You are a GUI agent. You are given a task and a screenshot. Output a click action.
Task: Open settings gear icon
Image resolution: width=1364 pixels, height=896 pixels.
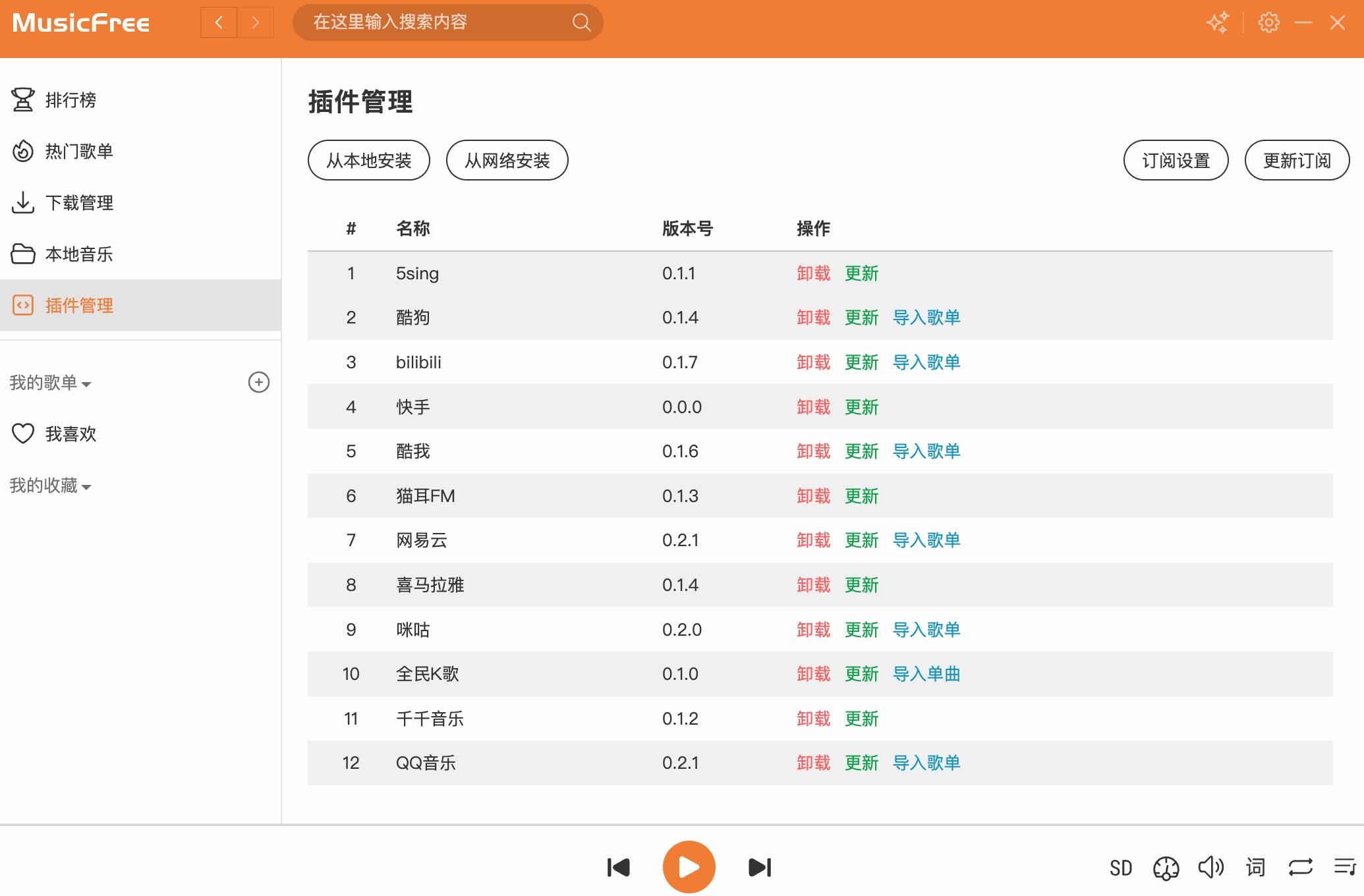pyautogui.click(x=1268, y=22)
